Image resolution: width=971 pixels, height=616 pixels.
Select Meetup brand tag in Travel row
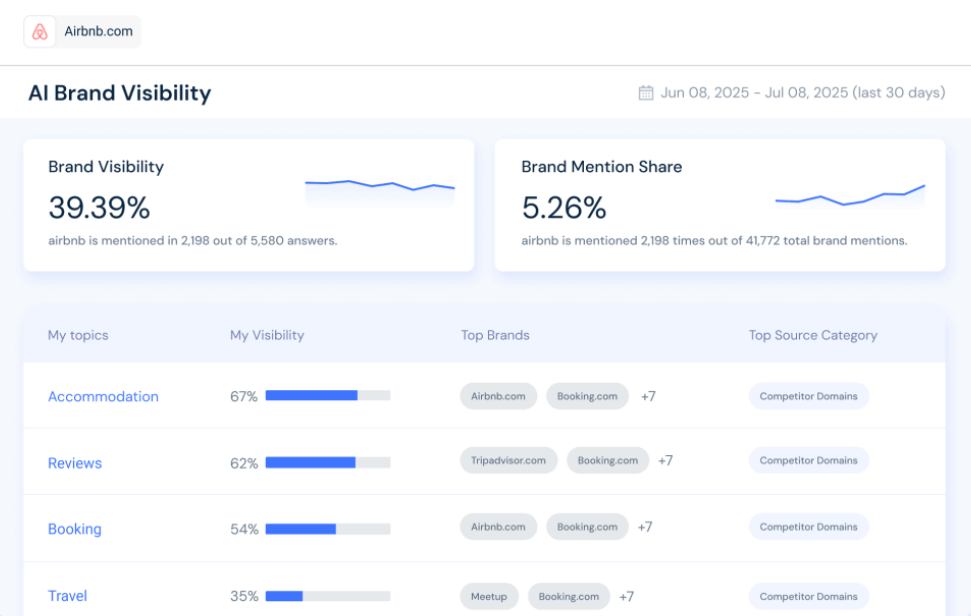point(489,597)
